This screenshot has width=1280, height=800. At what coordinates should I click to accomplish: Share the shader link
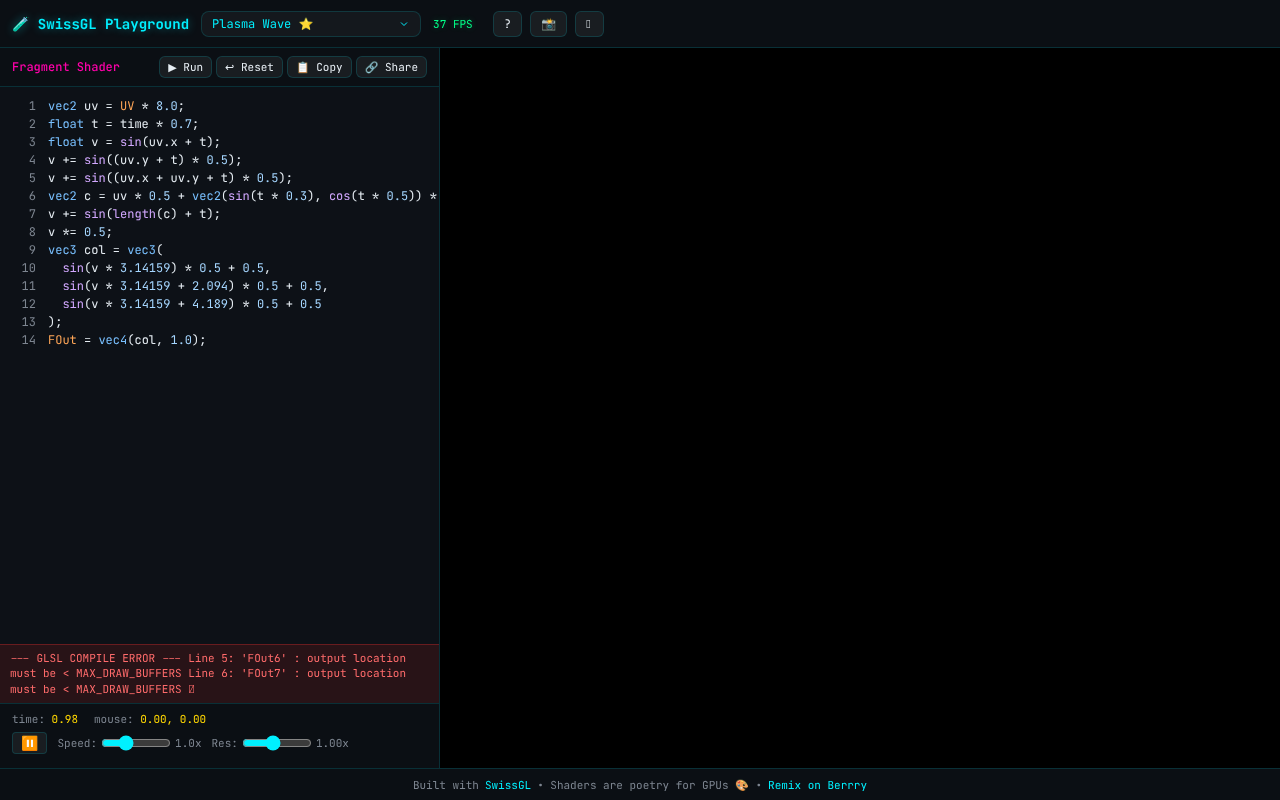click(391, 67)
